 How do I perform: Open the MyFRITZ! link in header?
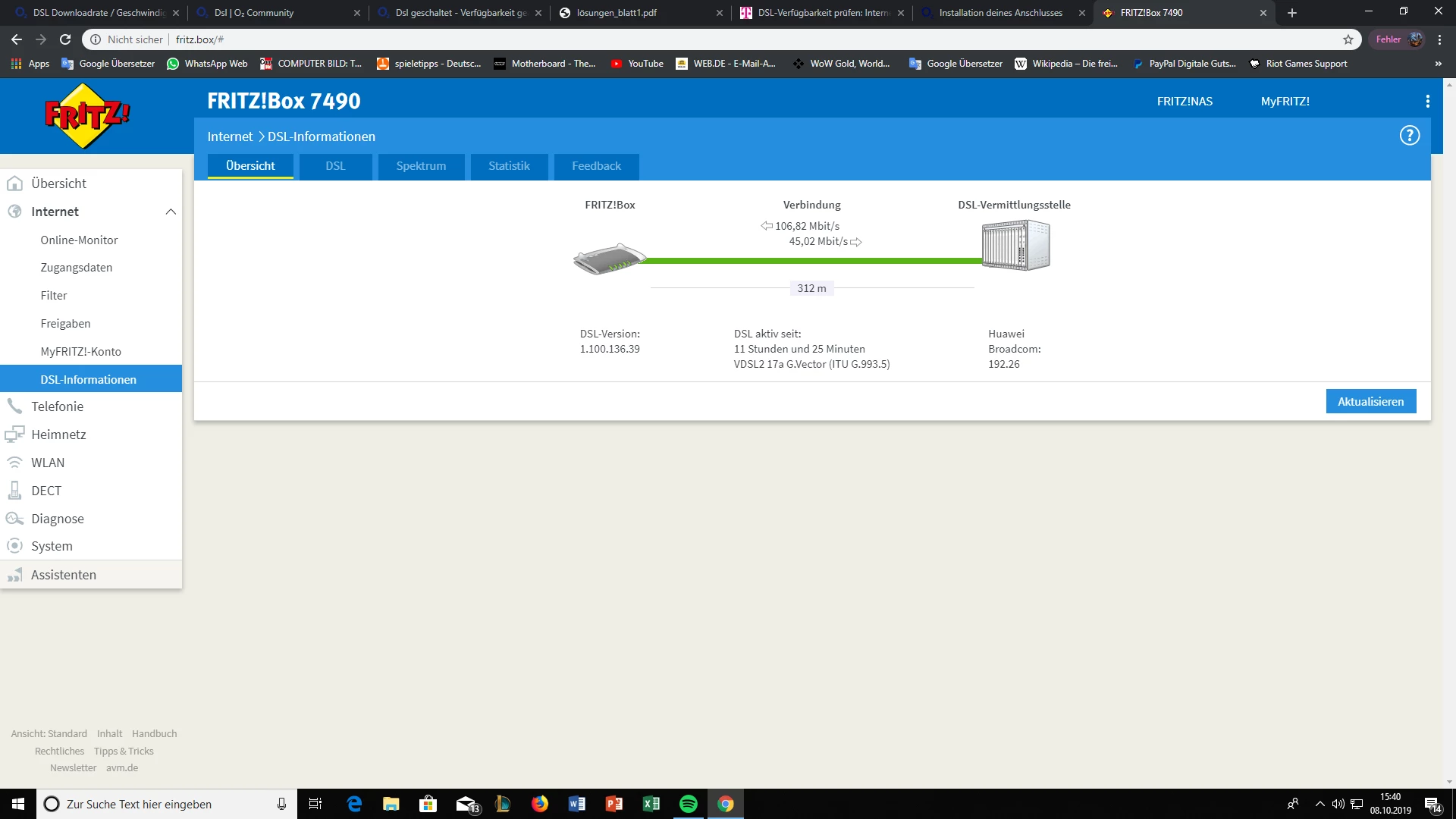tap(1285, 102)
